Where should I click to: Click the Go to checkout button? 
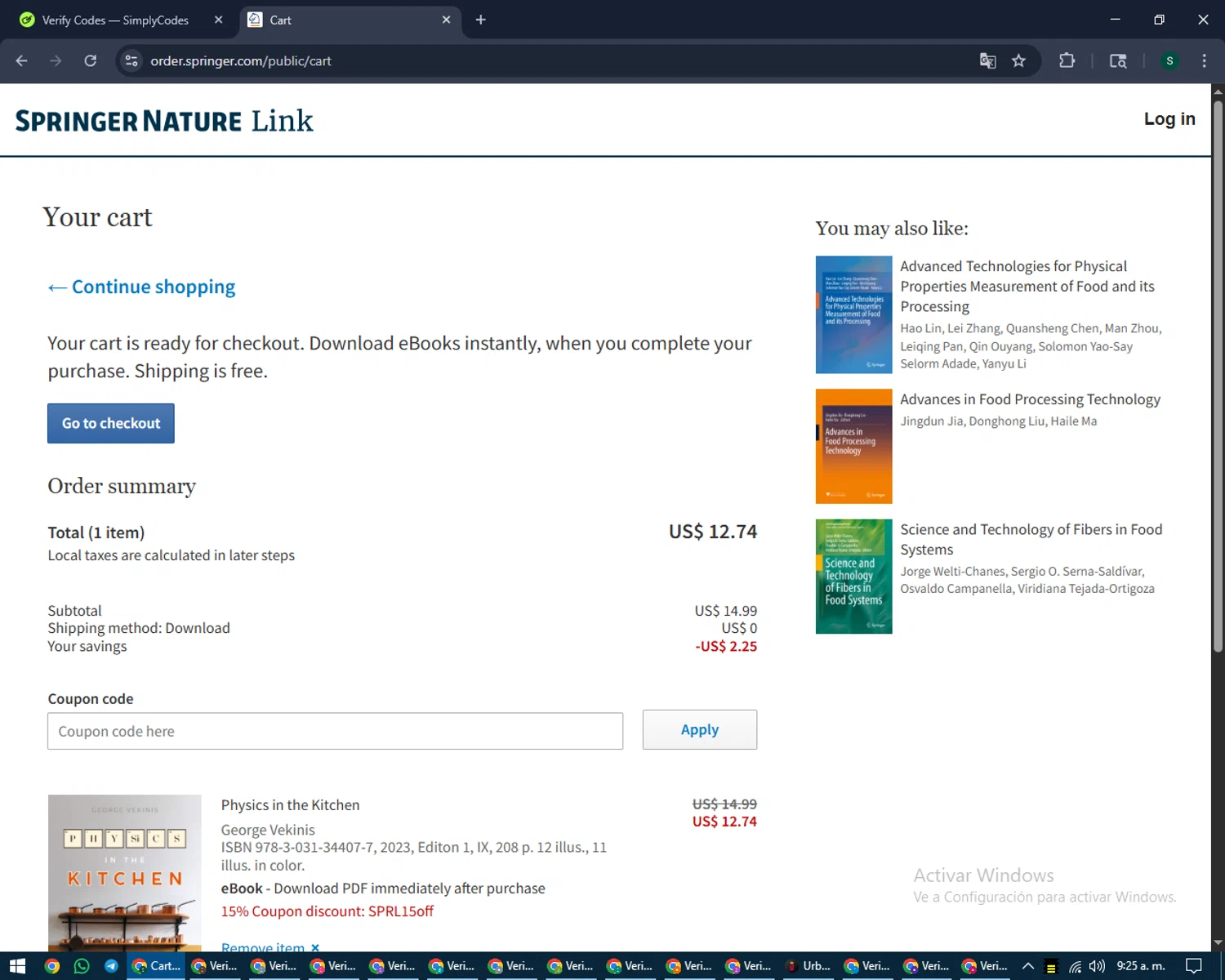coord(111,423)
